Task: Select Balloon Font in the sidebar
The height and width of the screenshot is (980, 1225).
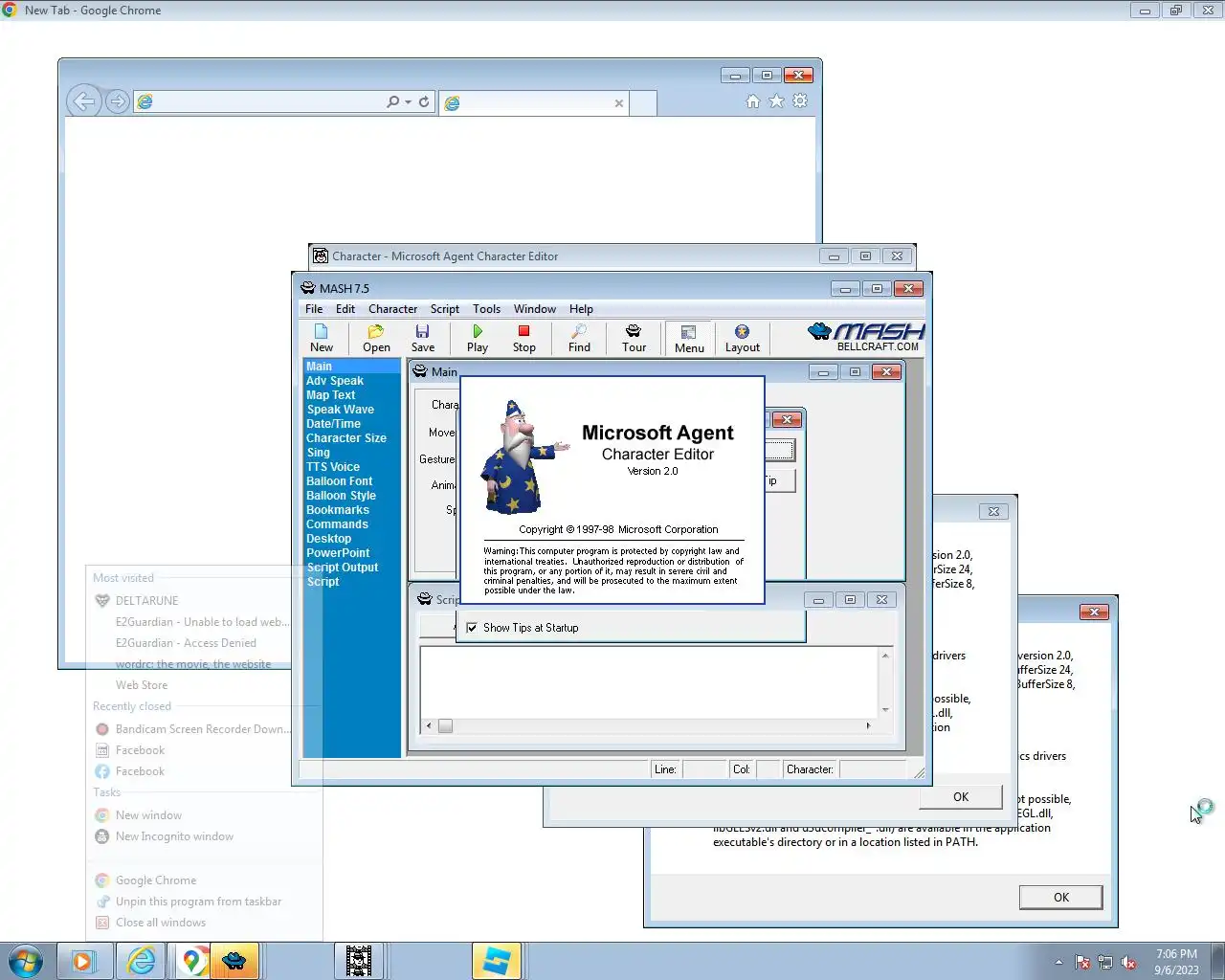Action: click(x=339, y=481)
